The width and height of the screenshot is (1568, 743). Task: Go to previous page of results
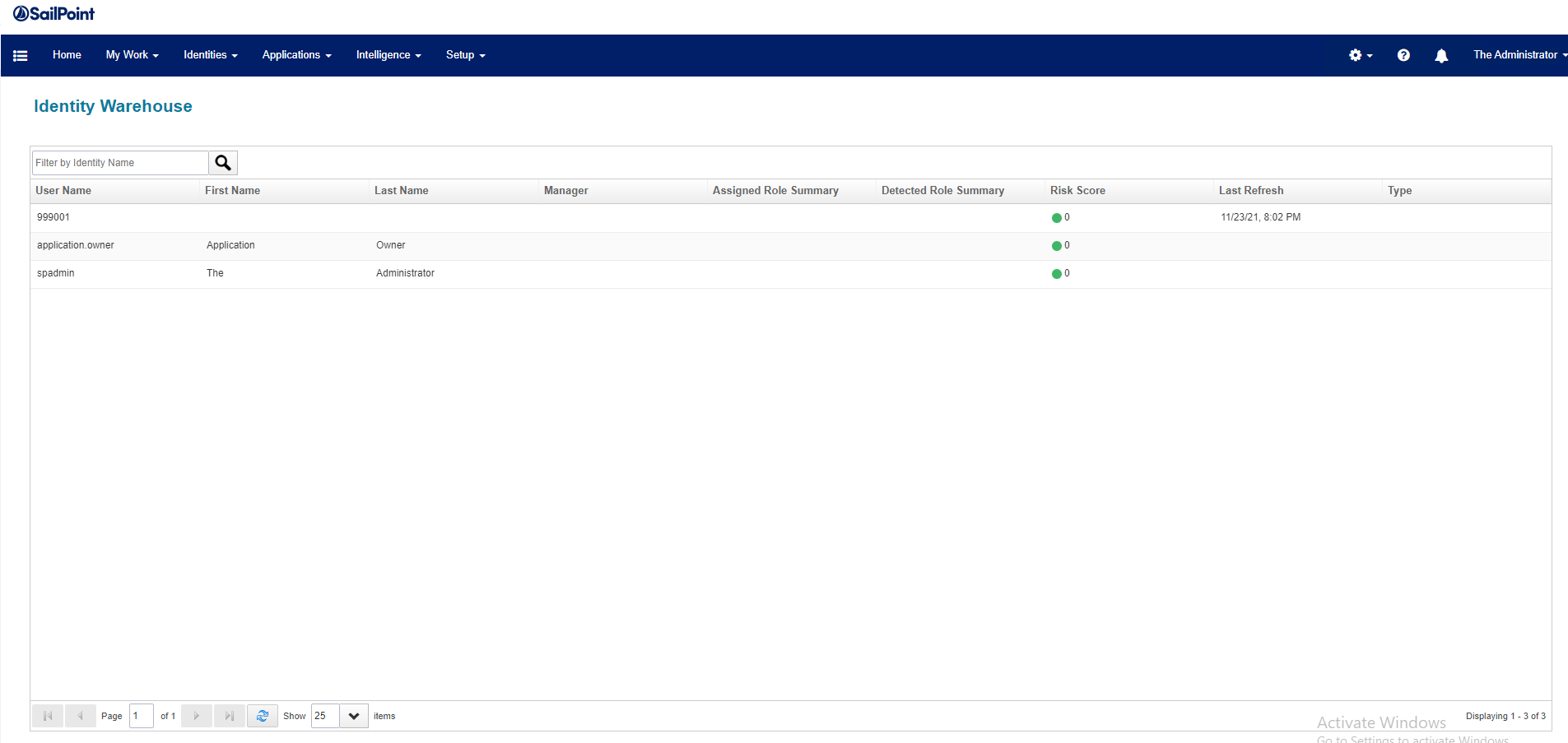[x=80, y=716]
